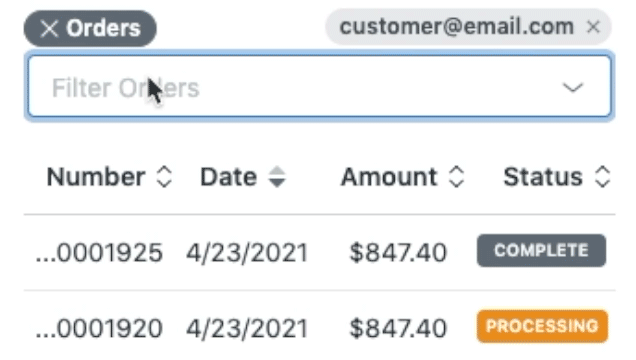Select the COMPLETE status badge
This screenshot has height=360, width=636.
(541, 250)
